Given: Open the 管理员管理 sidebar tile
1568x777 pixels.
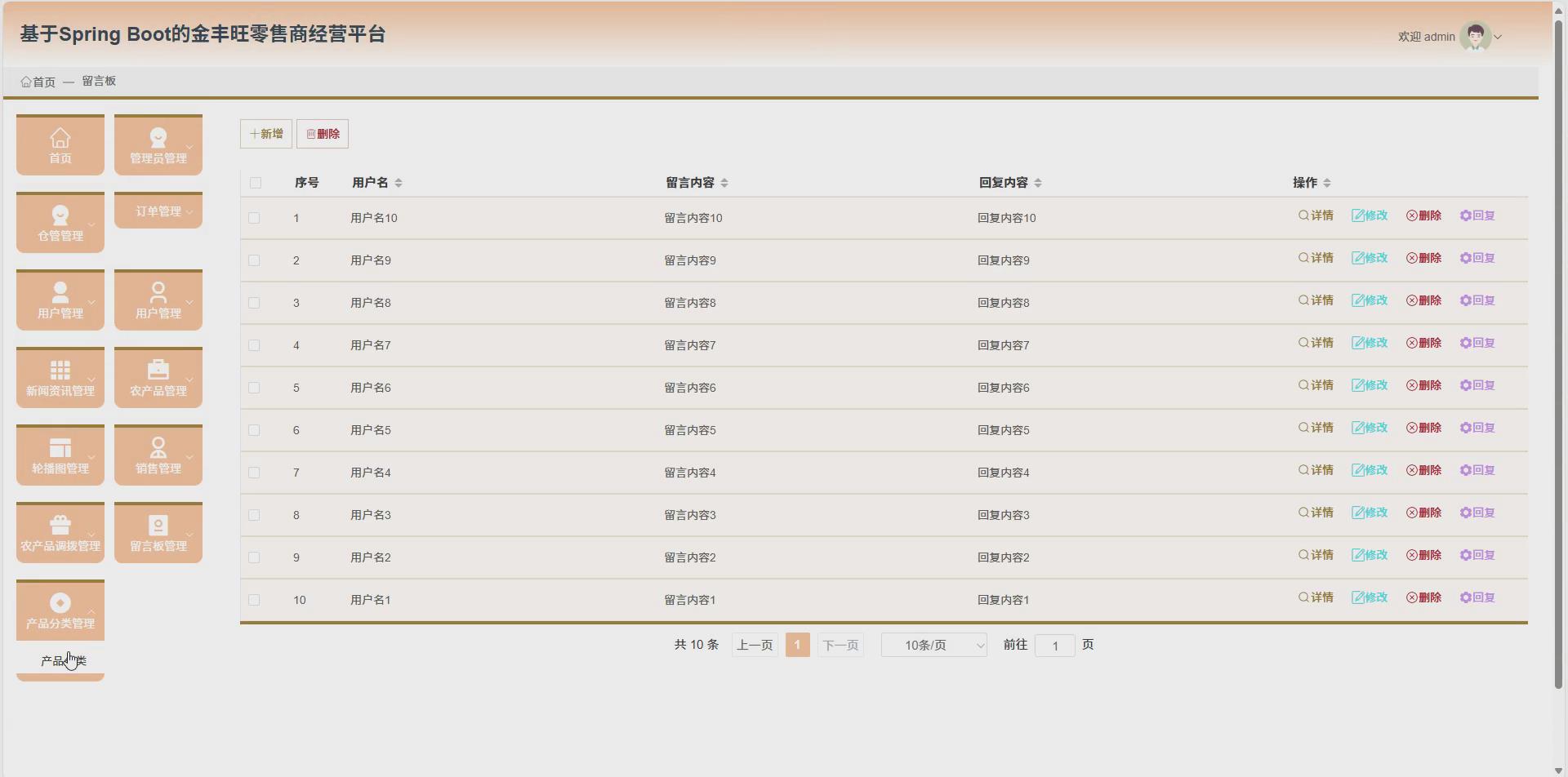Looking at the screenshot, I should tap(158, 144).
